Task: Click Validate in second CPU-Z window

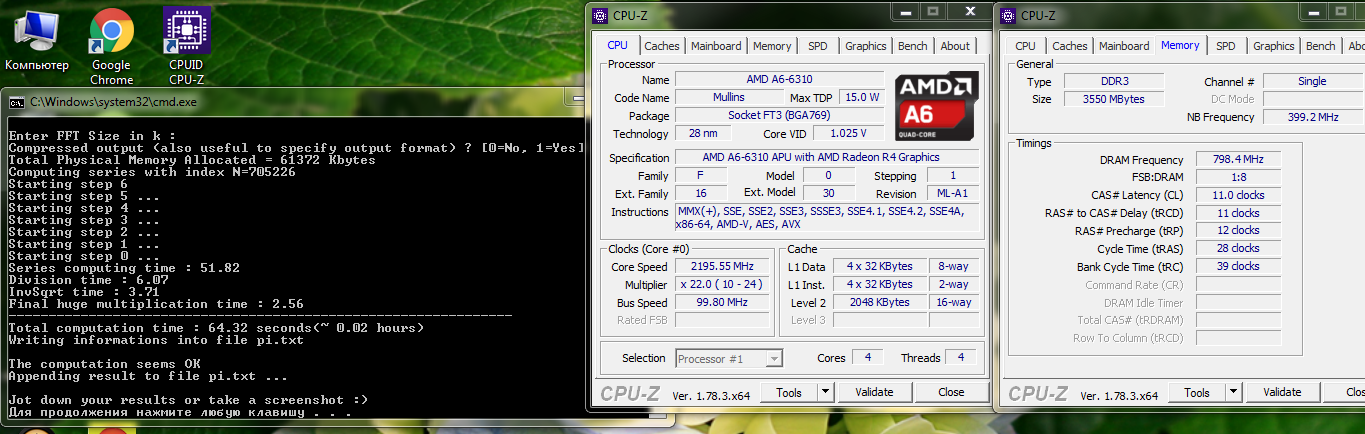Action: (1282, 392)
